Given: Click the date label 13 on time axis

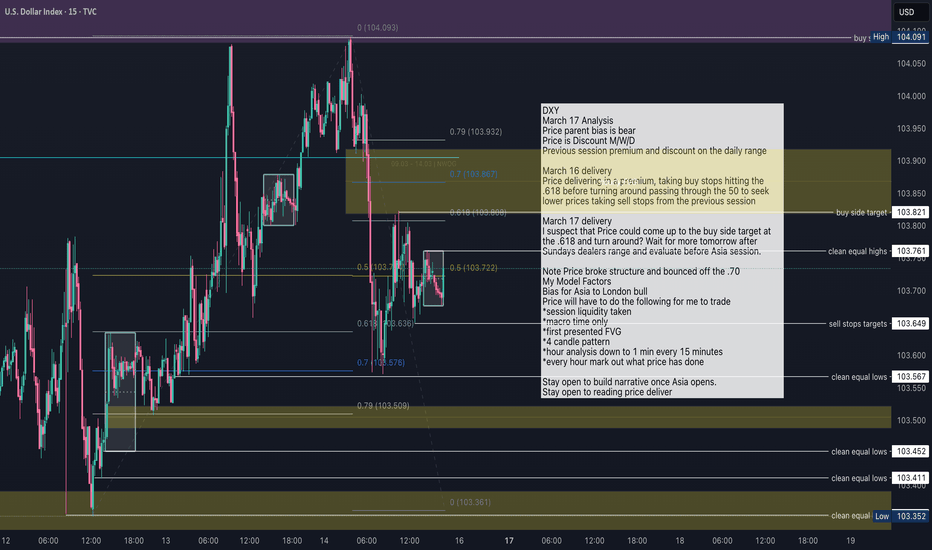Looking at the screenshot, I should pyautogui.click(x=166, y=541).
